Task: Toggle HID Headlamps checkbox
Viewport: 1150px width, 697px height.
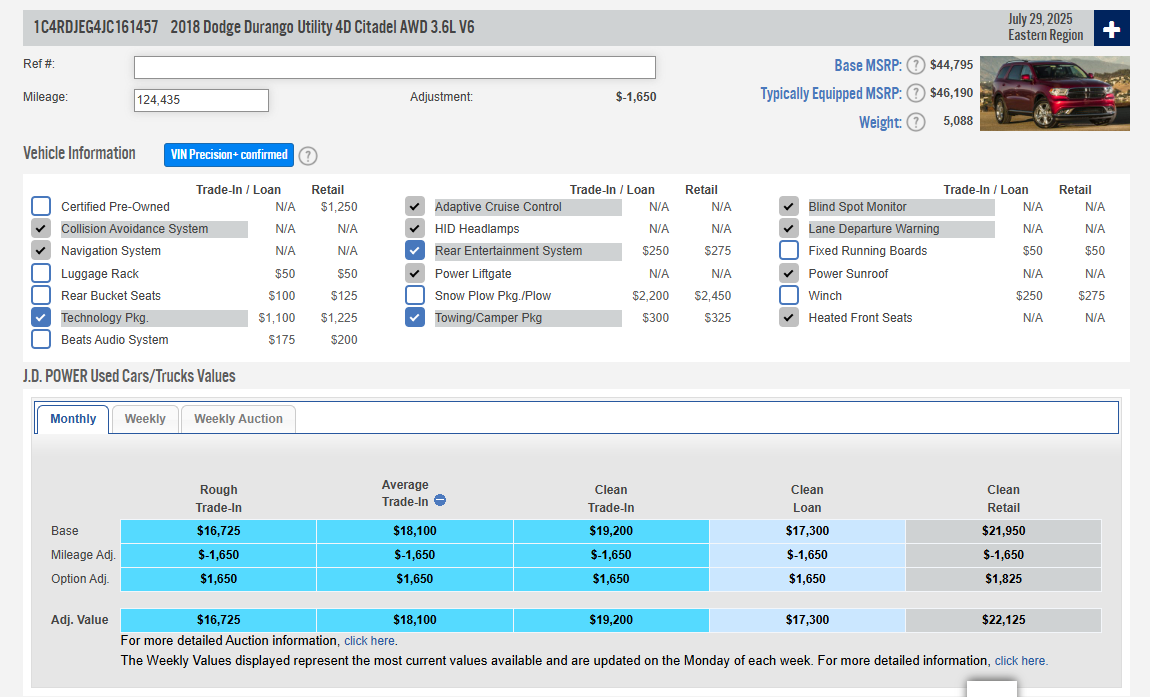Action: pyautogui.click(x=415, y=228)
